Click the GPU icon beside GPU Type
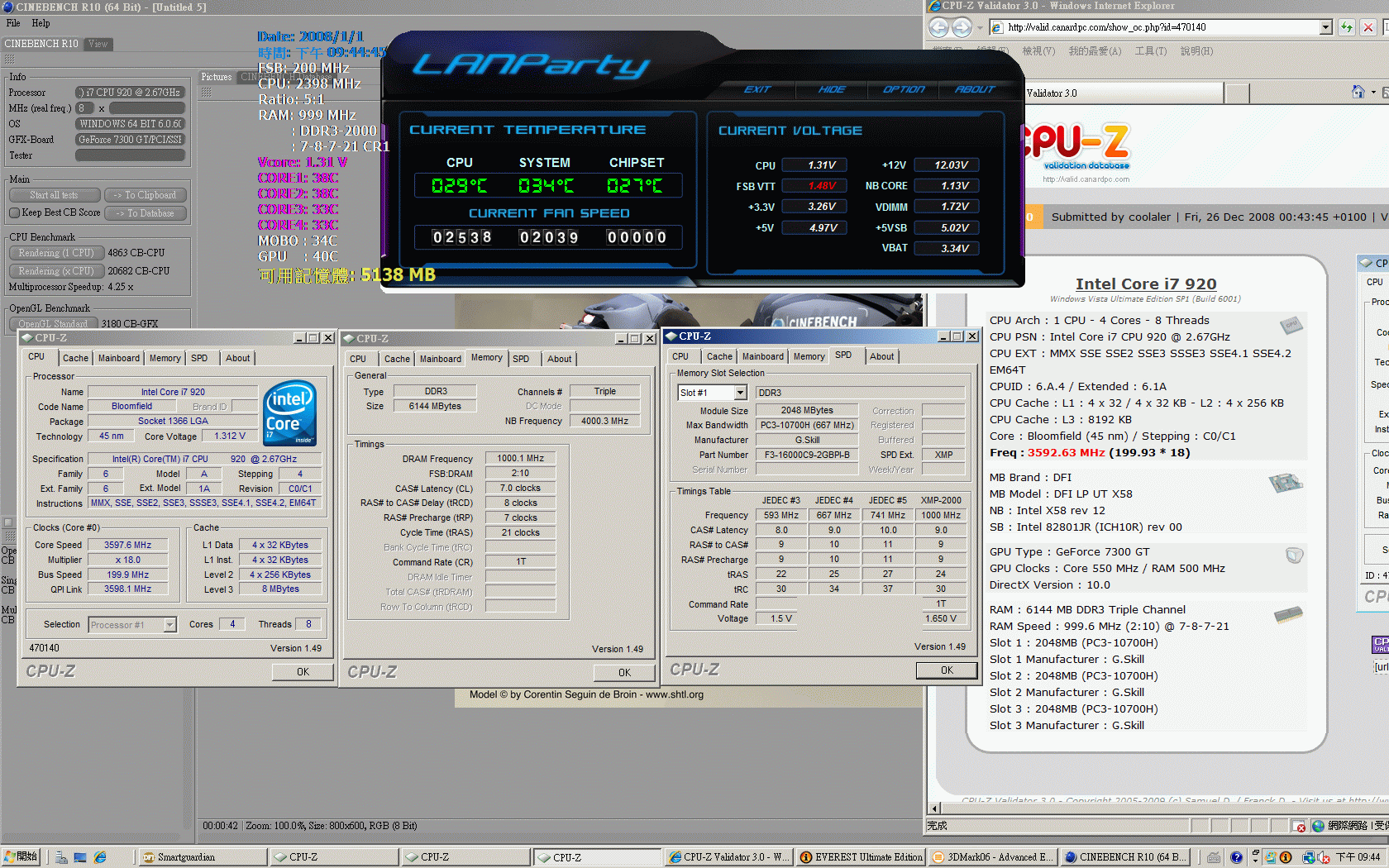Screen dimensions: 1389x868 [x=1294, y=556]
